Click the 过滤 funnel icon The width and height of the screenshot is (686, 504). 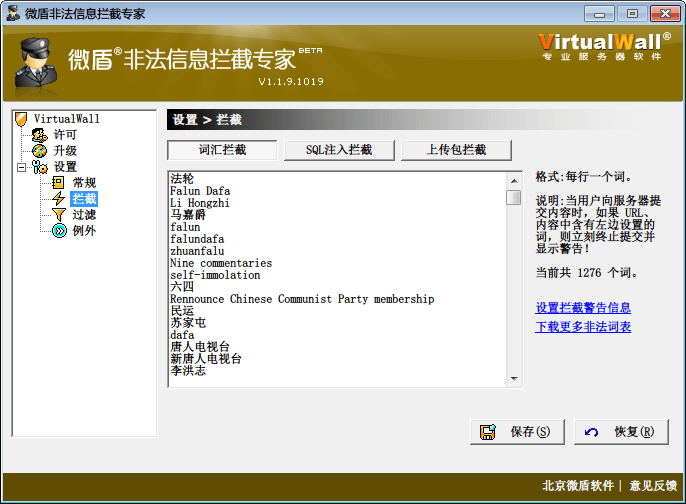pos(59,215)
